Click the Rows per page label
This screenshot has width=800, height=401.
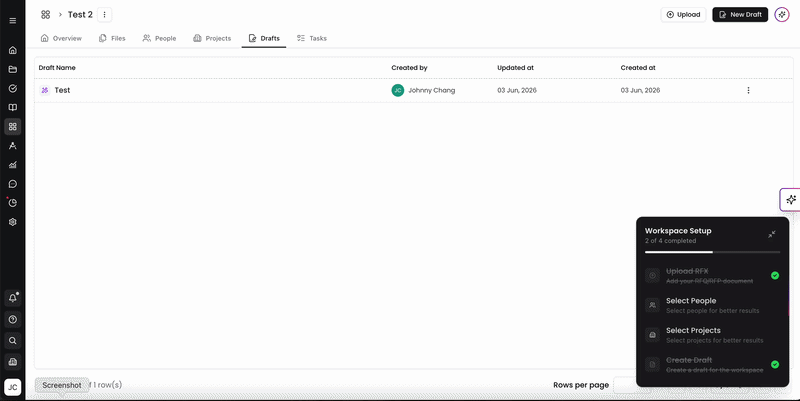point(581,385)
